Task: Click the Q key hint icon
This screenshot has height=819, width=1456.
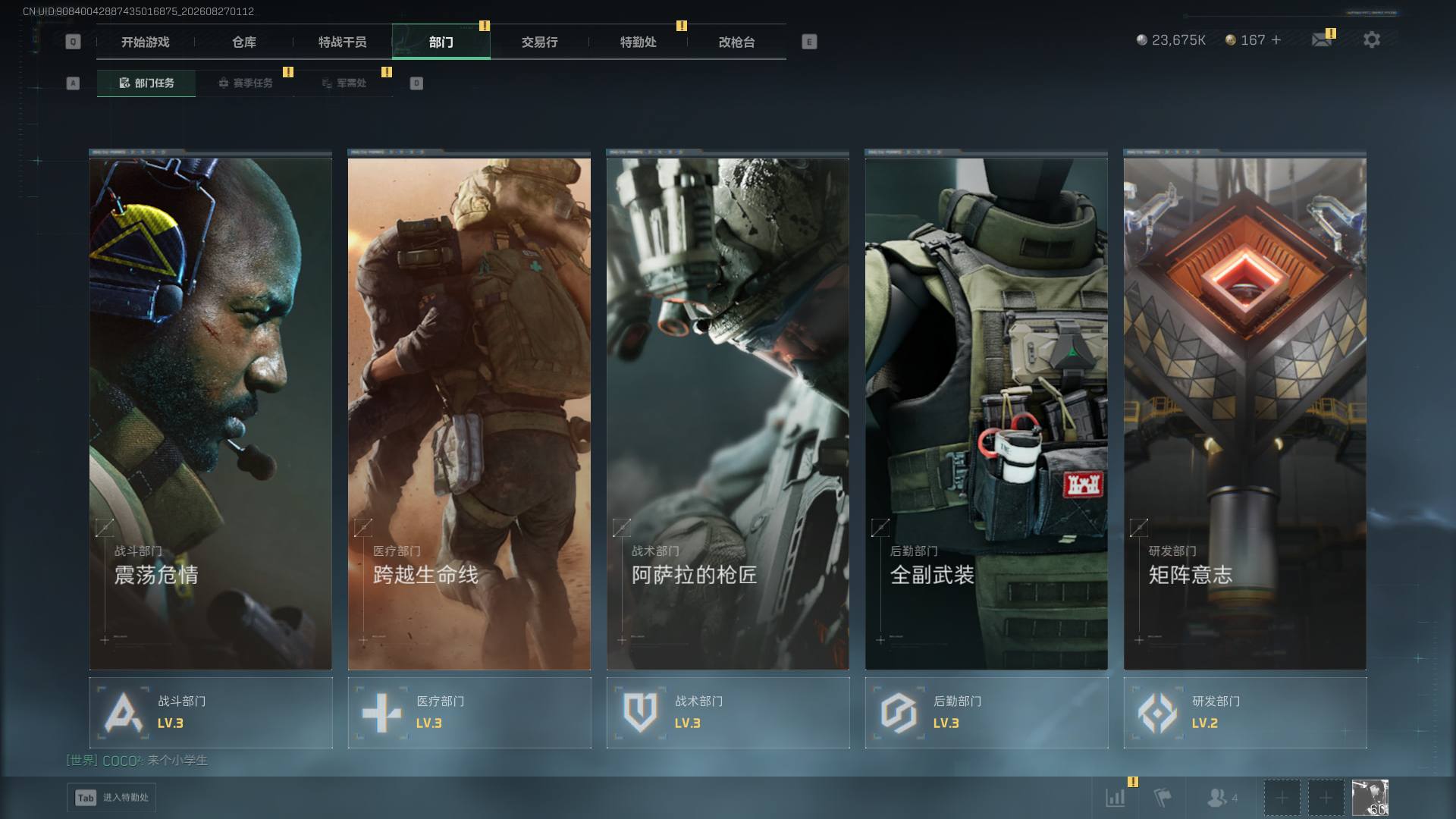Action: click(73, 42)
